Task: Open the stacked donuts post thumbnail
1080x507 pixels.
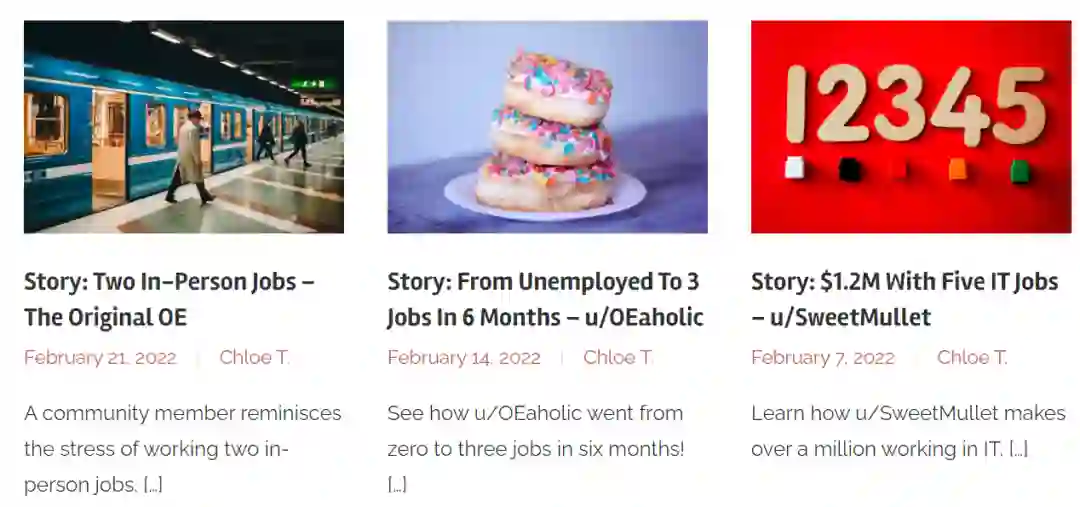Action: point(547,127)
